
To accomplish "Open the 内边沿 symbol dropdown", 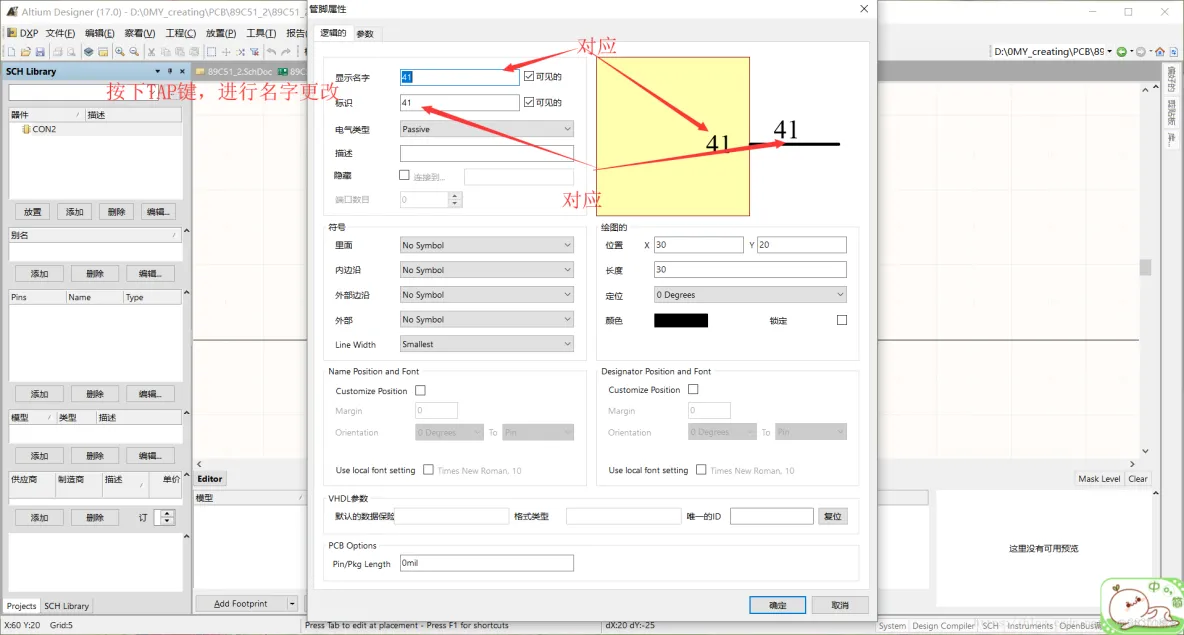I will pos(486,270).
